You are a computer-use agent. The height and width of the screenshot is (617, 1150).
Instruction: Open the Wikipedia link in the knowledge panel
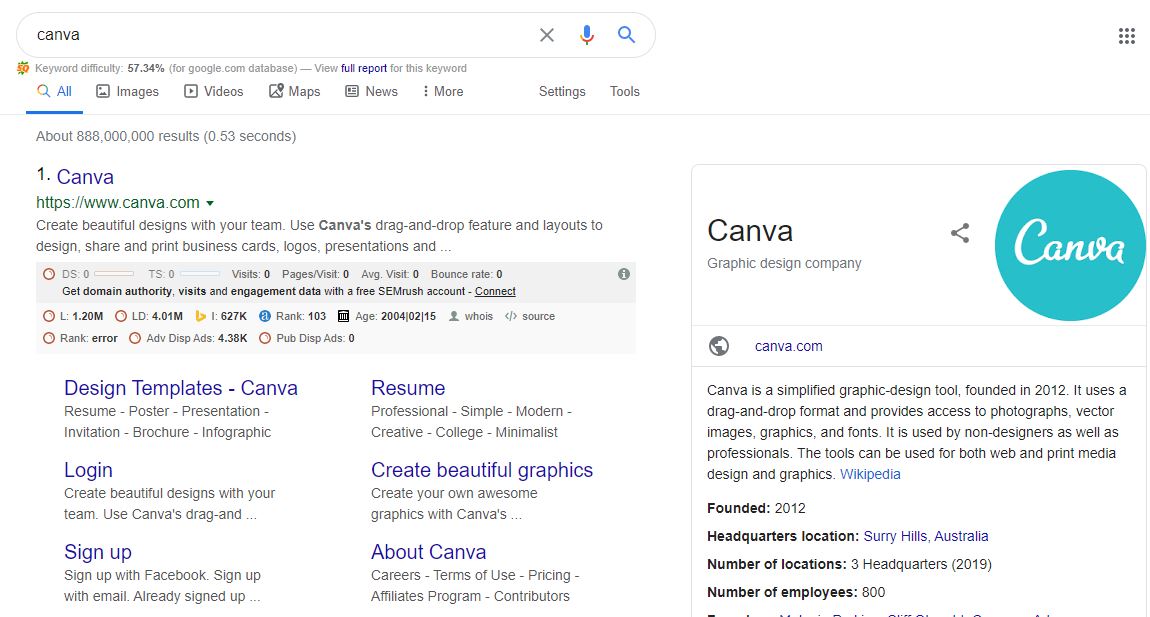tap(869, 474)
